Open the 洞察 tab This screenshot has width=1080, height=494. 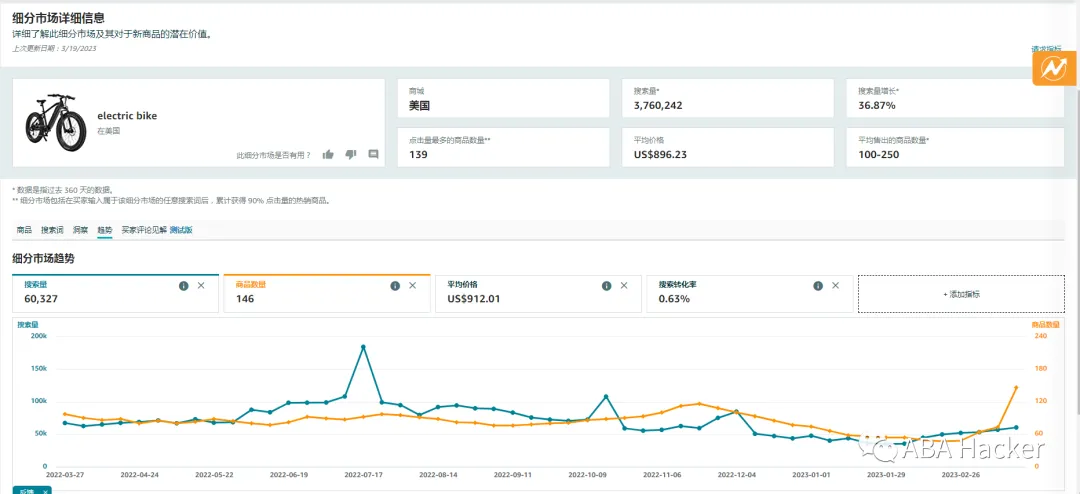click(x=81, y=230)
